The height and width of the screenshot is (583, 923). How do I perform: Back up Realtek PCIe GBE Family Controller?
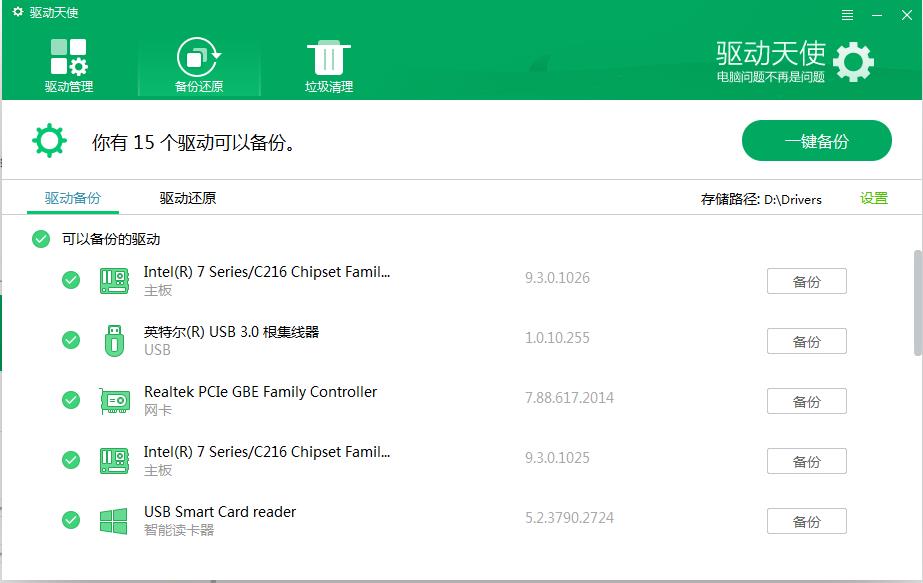pos(806,401)
